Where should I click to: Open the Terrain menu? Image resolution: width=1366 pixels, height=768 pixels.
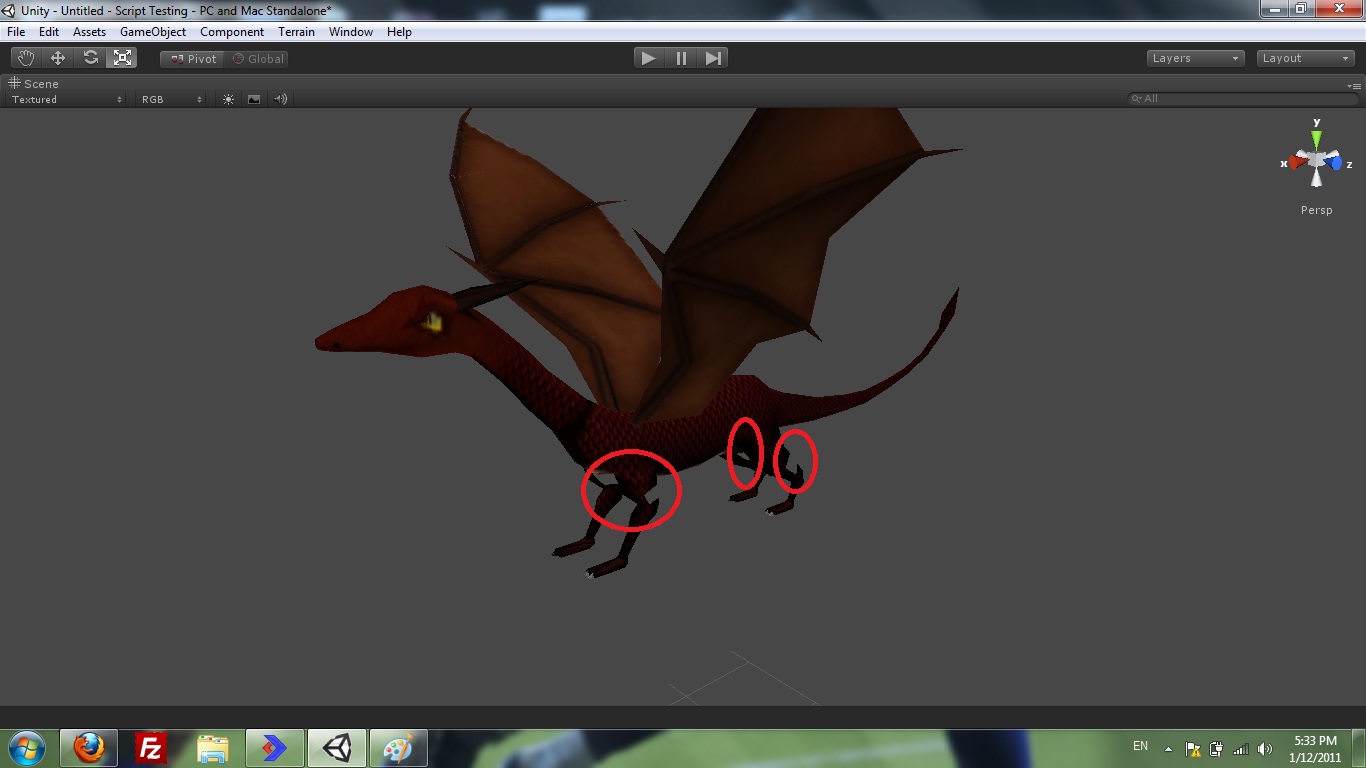296,31
